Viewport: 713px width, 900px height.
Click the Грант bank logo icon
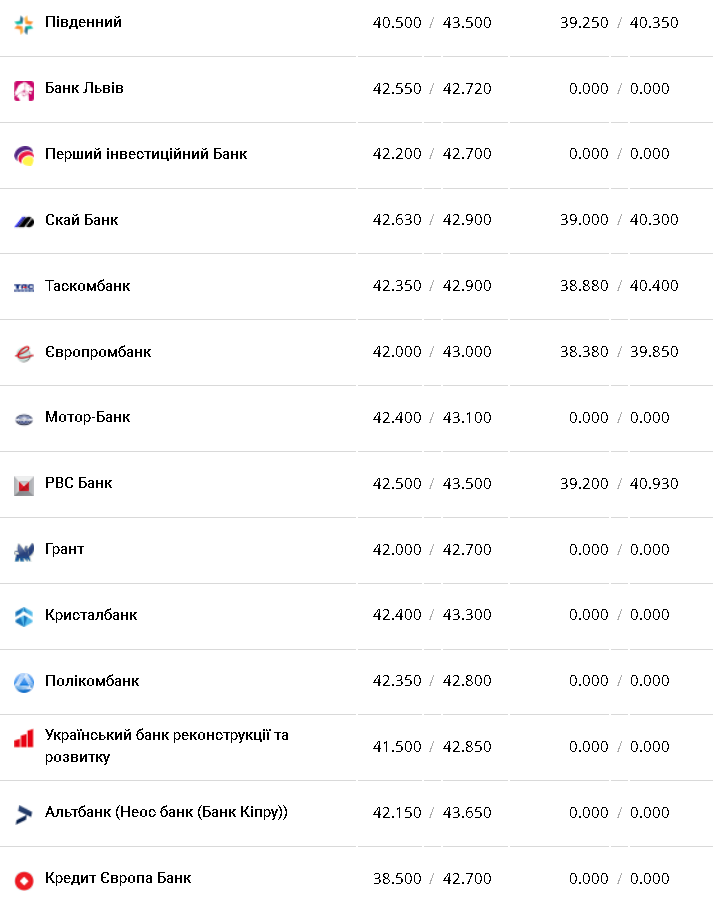point(24,551)
